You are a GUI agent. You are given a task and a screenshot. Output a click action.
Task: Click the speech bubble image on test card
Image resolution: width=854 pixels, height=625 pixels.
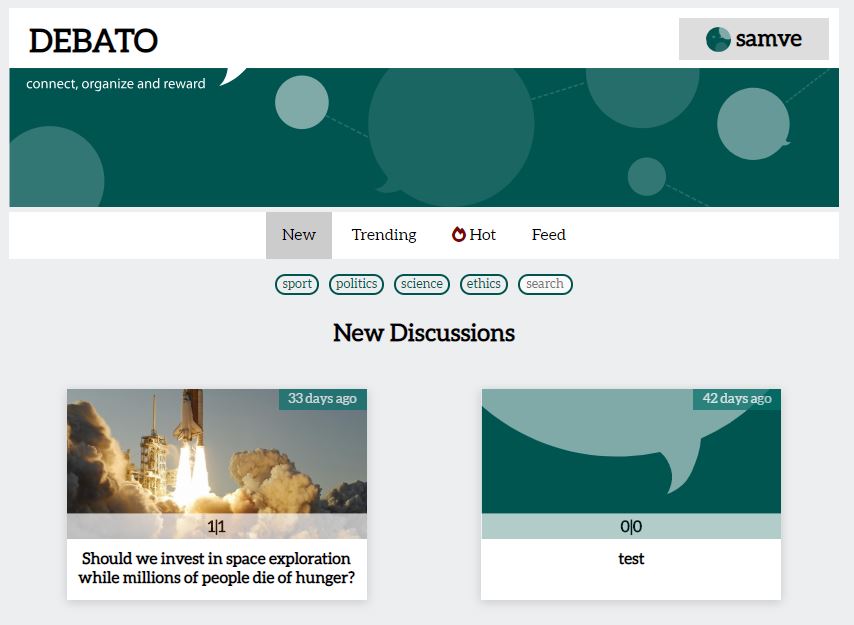(631, 450)
